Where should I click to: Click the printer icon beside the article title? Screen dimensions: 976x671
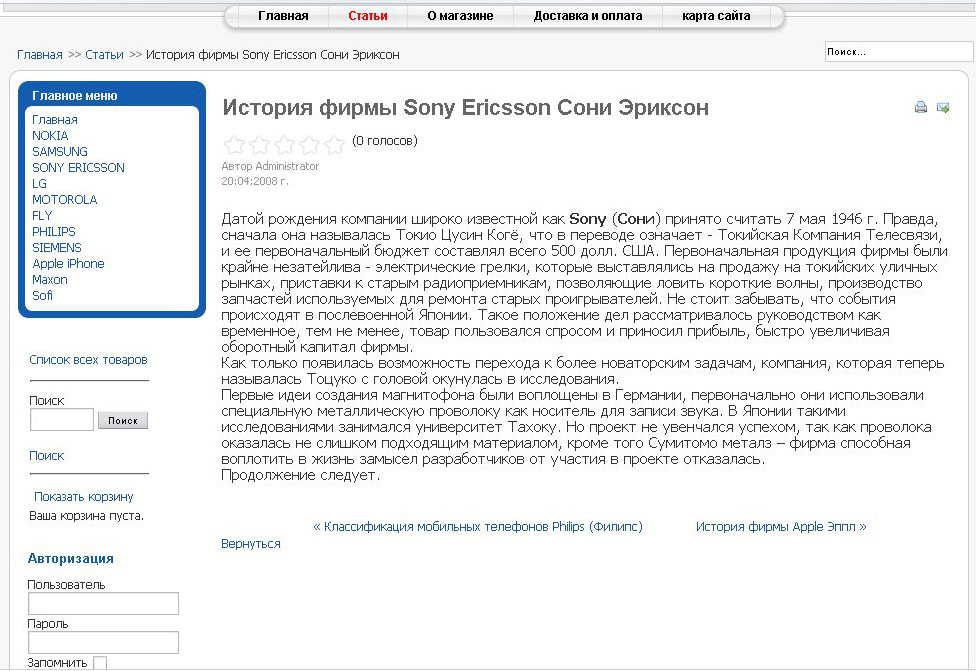[x=921, y=107]
